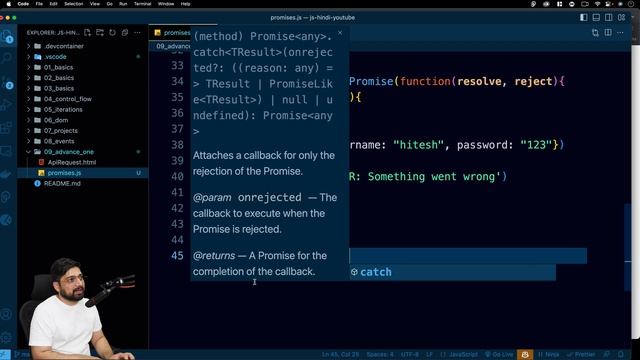The height and width of the screenshot is (360, 640).
Task: Open the Code menu
Action: [23, 4]
